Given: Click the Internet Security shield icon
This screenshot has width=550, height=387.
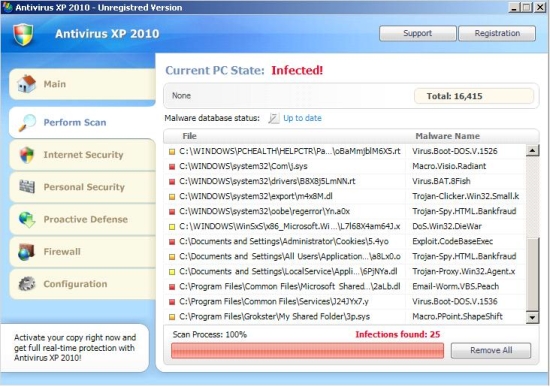Looking at the screenshot, I should (27, 155).
